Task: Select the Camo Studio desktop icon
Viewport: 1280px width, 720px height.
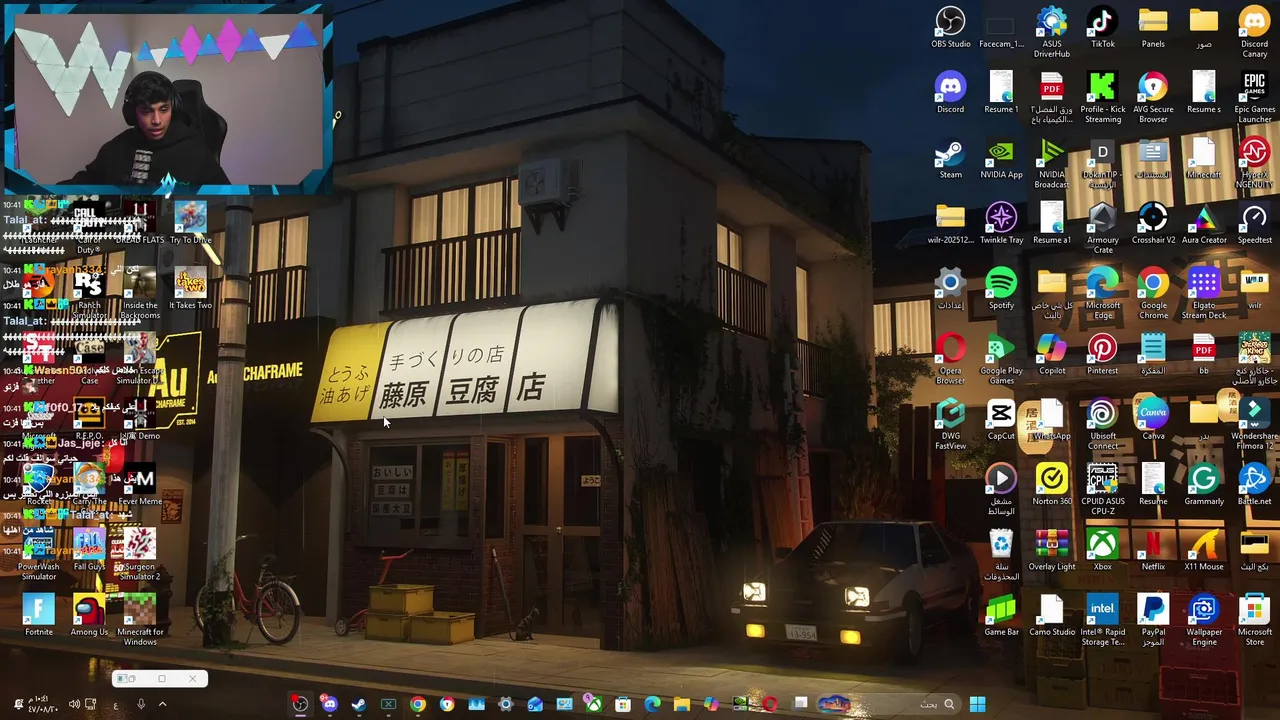Action: click(x=1051, y=615)
